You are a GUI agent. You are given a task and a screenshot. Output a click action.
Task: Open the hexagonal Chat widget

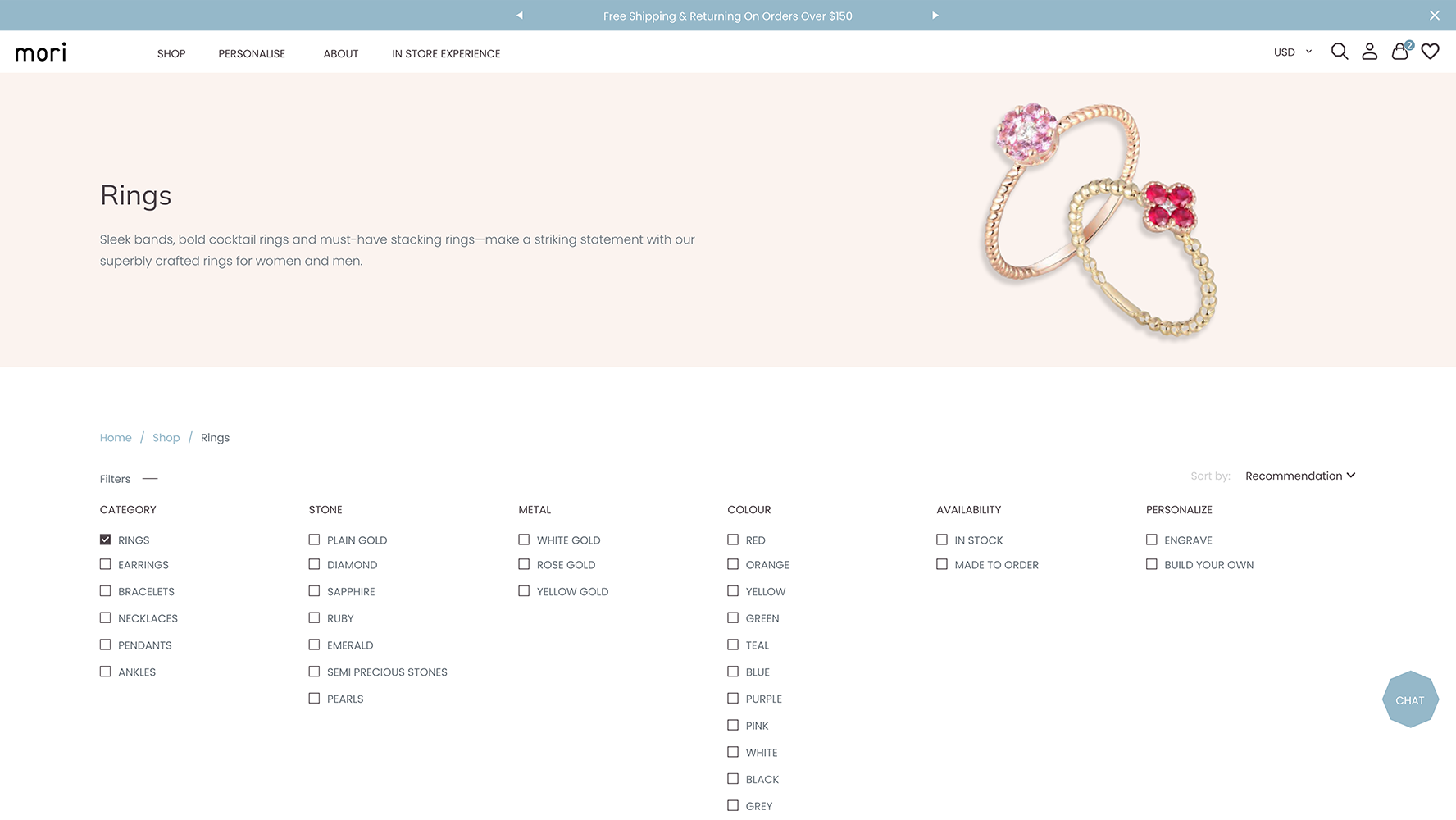point(1409,700)
